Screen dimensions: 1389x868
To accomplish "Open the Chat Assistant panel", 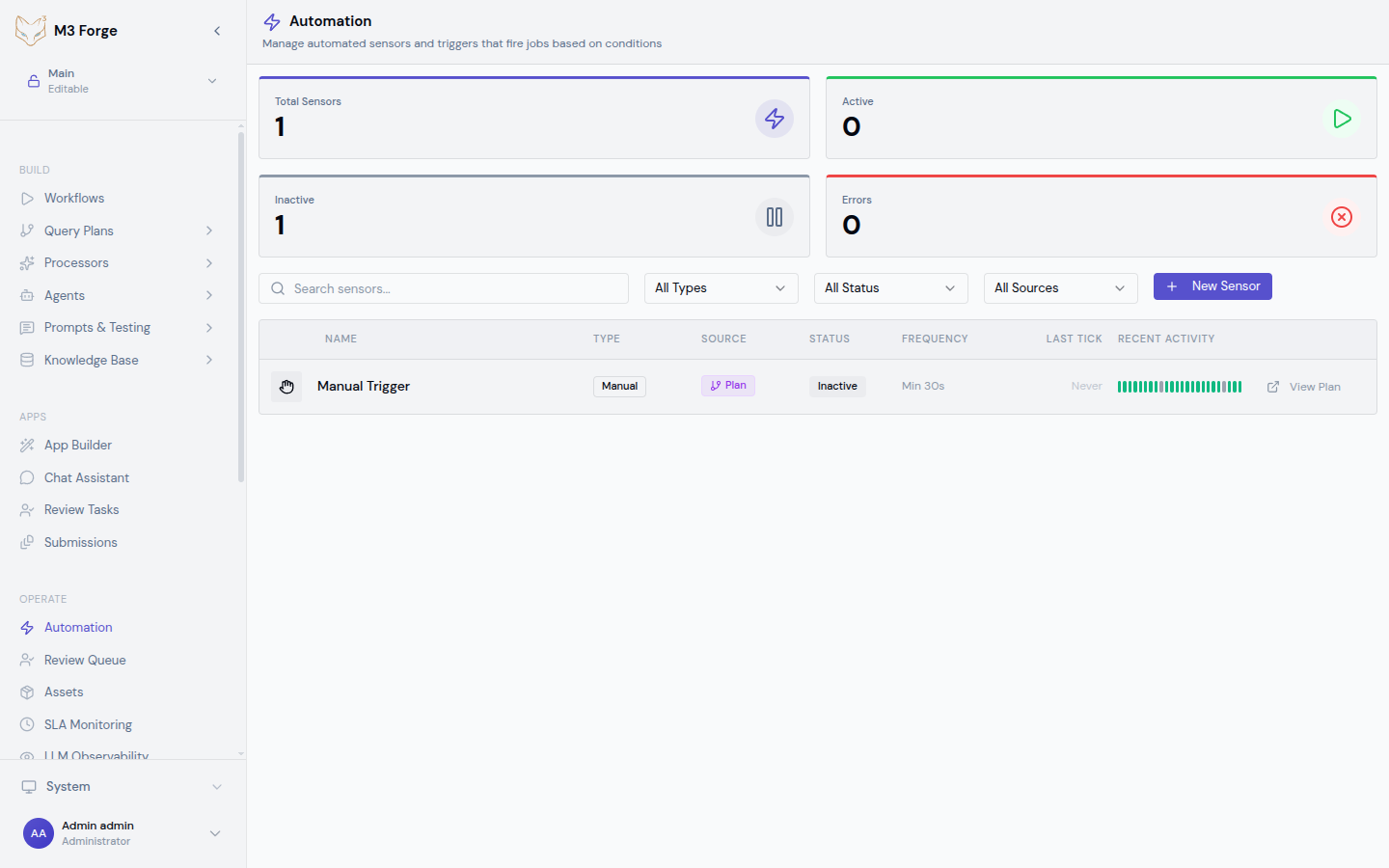I will click(x=86, y=476).
